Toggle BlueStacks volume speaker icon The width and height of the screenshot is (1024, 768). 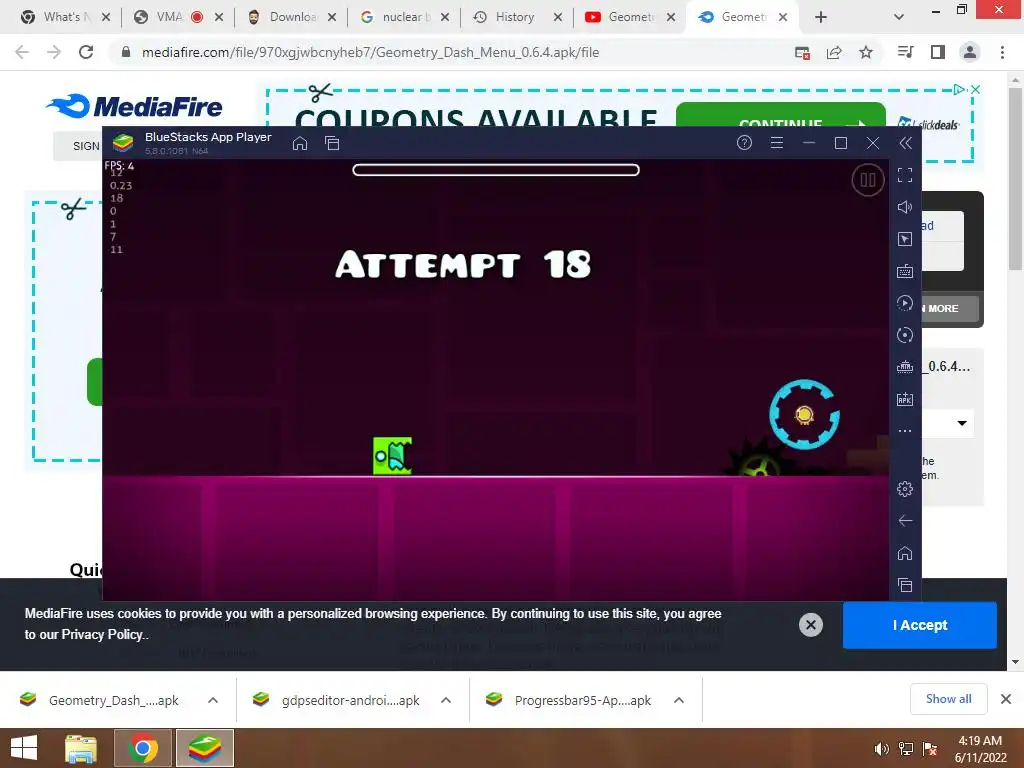click(904, 207)
